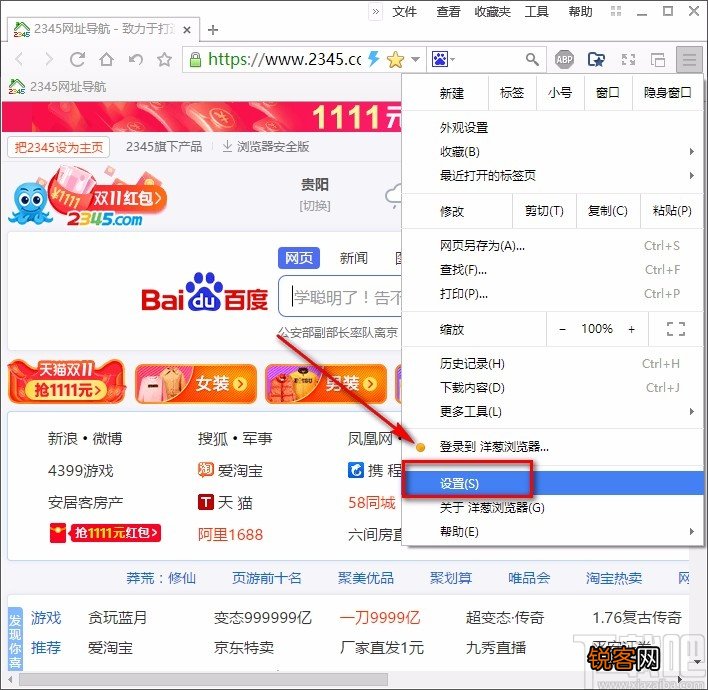The image size is (708, 690).
Task: Click the screenshot capture toolbar icon
Action: pos(628,59)
